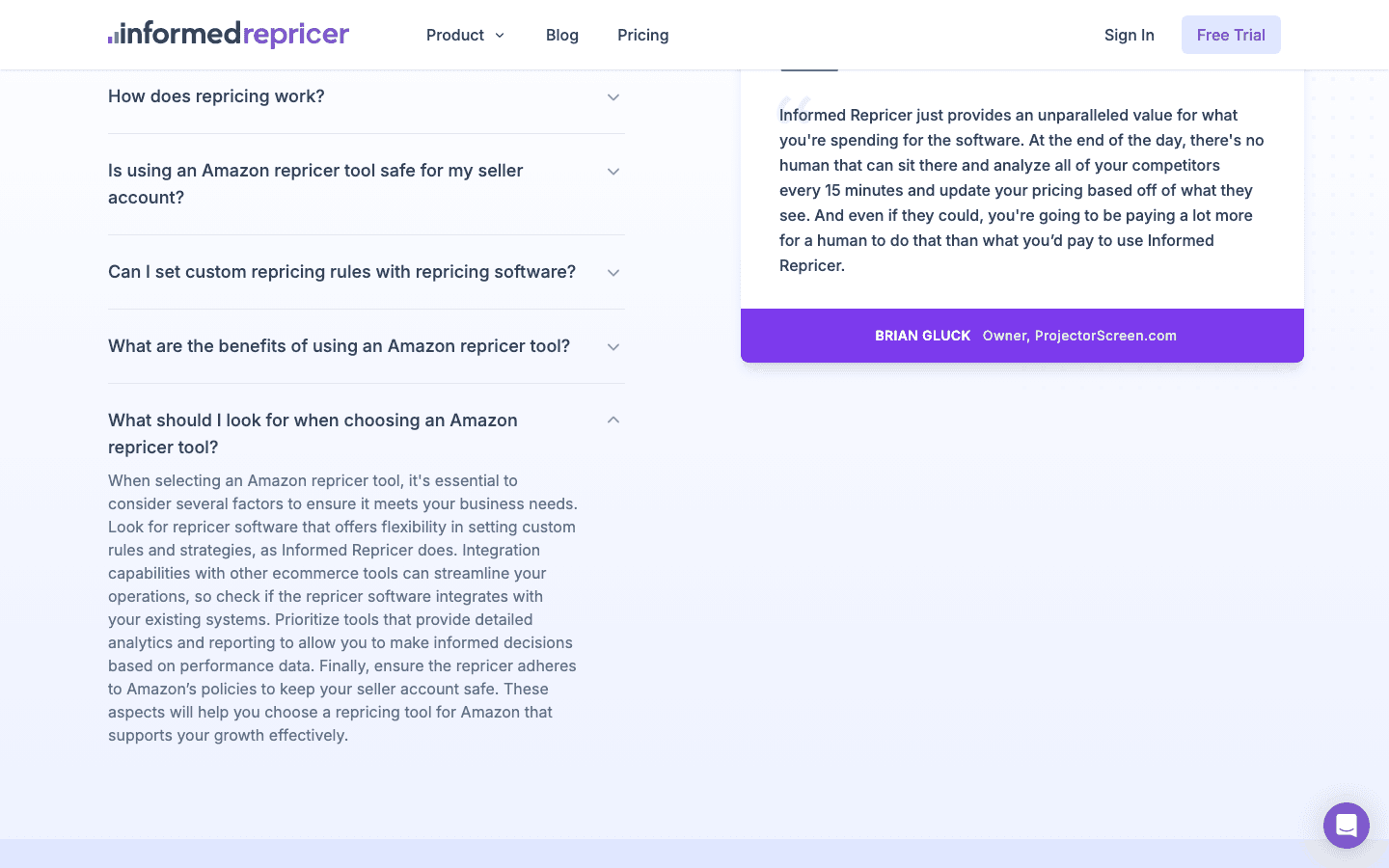This screenshot has height=868, width=1389.
Task: Click 'What are the benefits' question text
Action: [x=339, y=346]
